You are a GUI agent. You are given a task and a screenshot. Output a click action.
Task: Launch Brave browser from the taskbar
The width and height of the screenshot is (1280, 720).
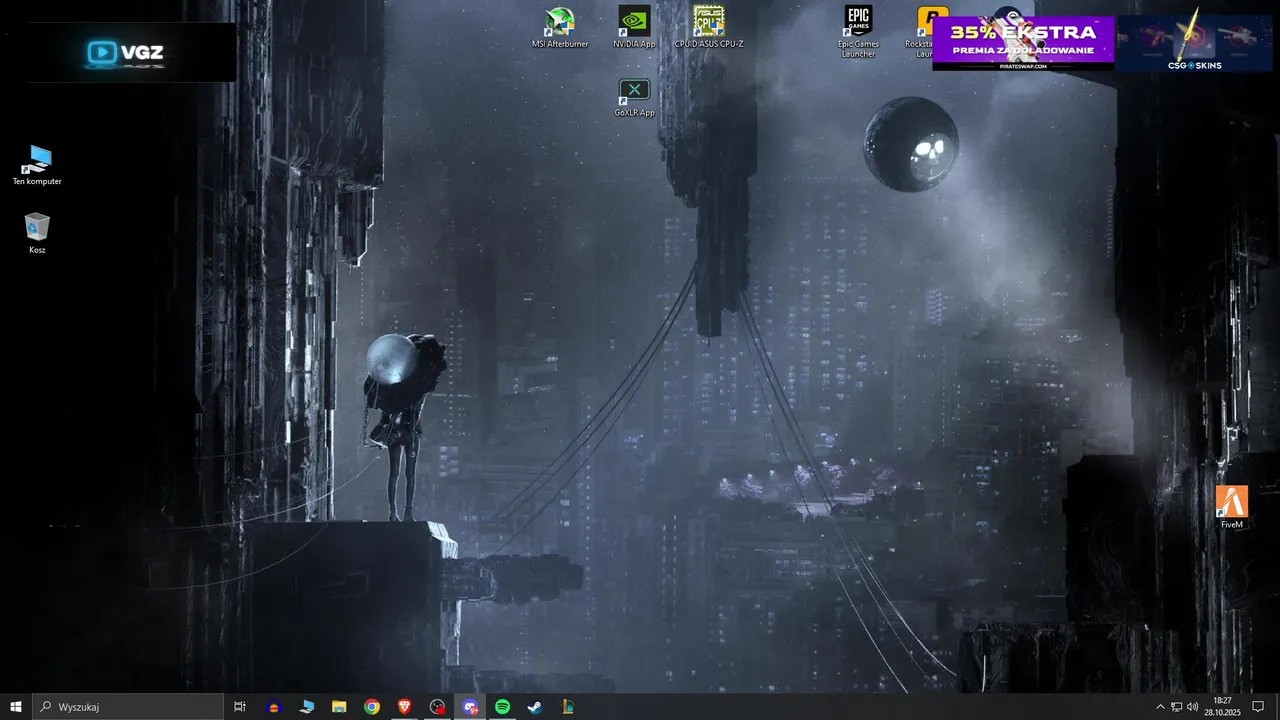tap(404, 707)
